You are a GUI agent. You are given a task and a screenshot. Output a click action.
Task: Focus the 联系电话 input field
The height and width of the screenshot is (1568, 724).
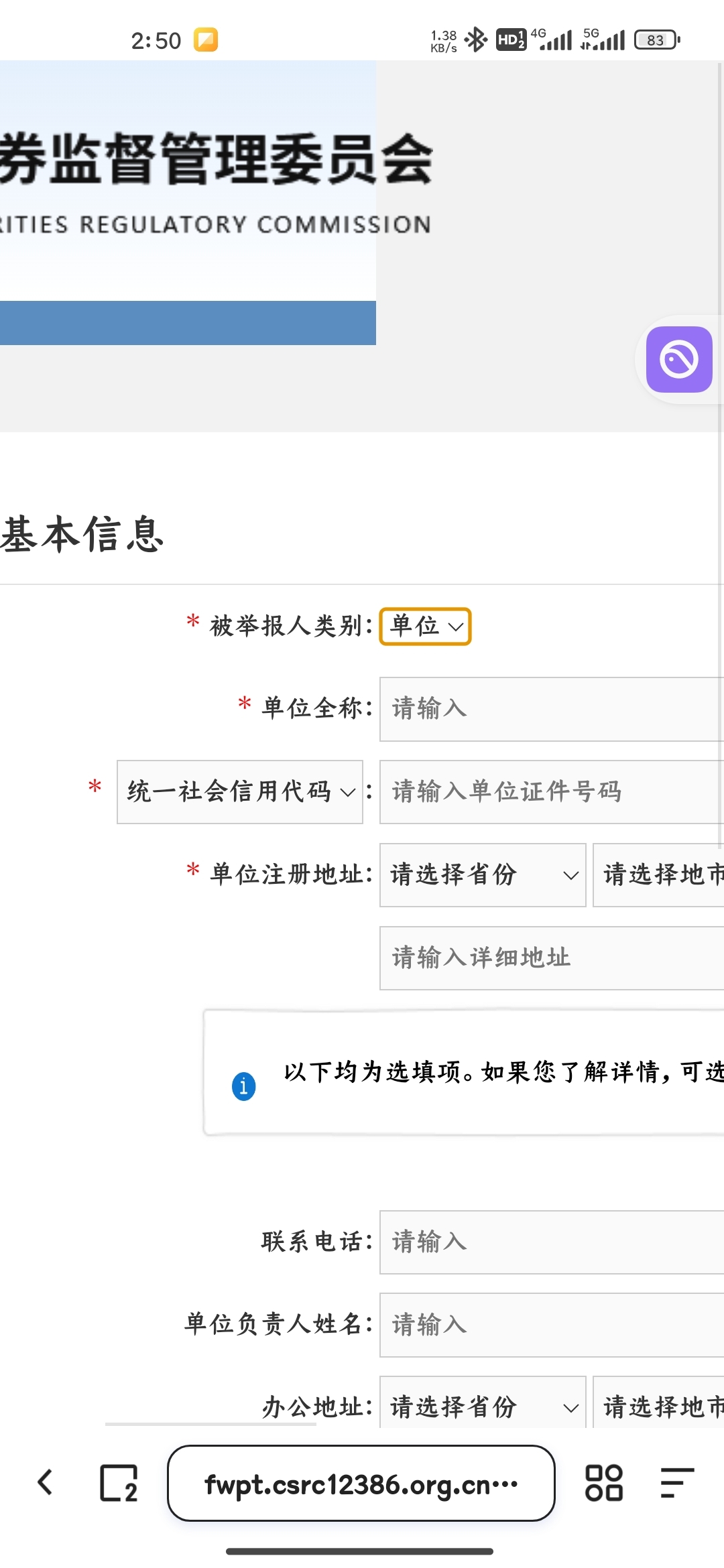tap(552, 1242)
